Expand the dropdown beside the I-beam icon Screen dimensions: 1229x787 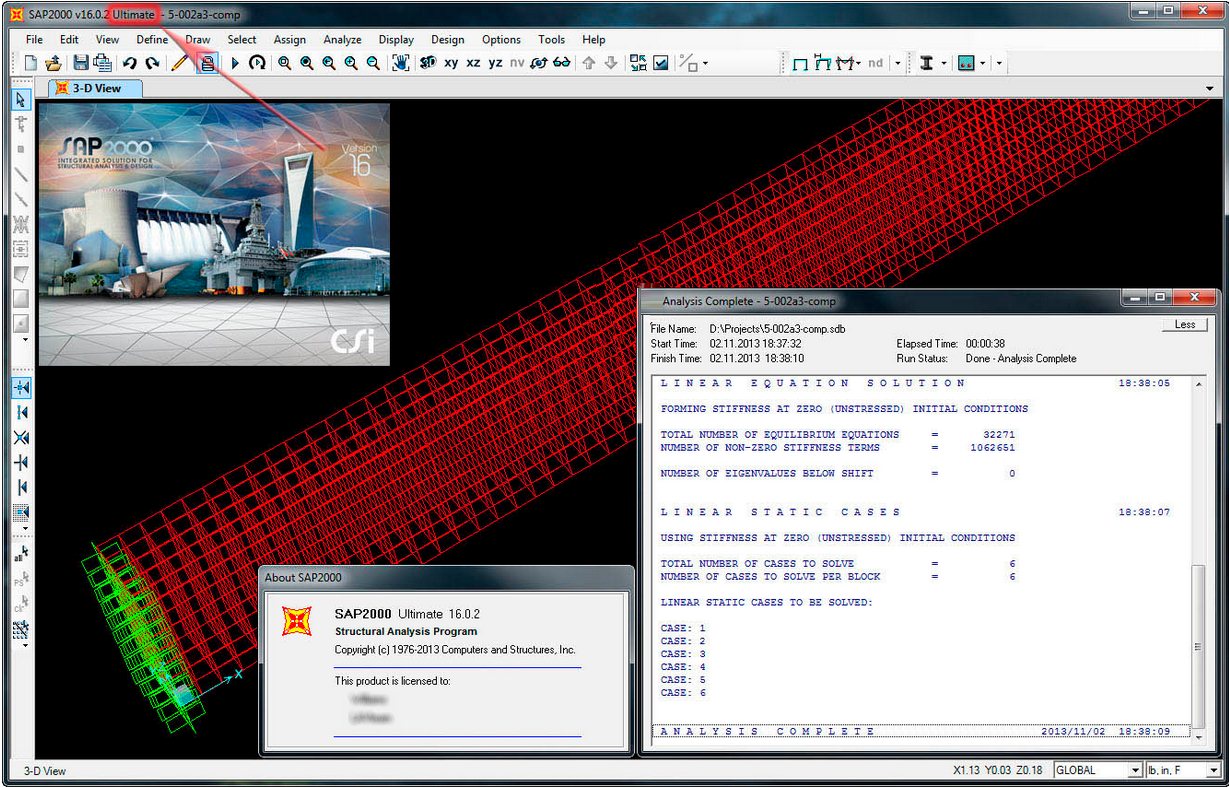943,62
